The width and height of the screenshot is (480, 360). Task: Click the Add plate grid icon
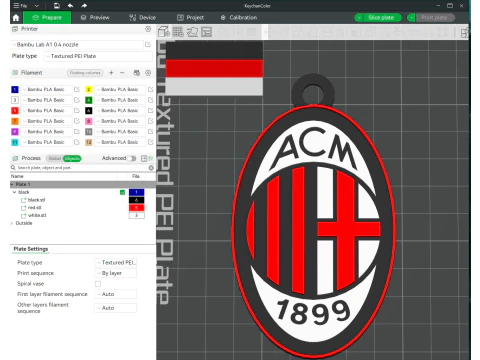pyautogui.click(x=178, y=32)
